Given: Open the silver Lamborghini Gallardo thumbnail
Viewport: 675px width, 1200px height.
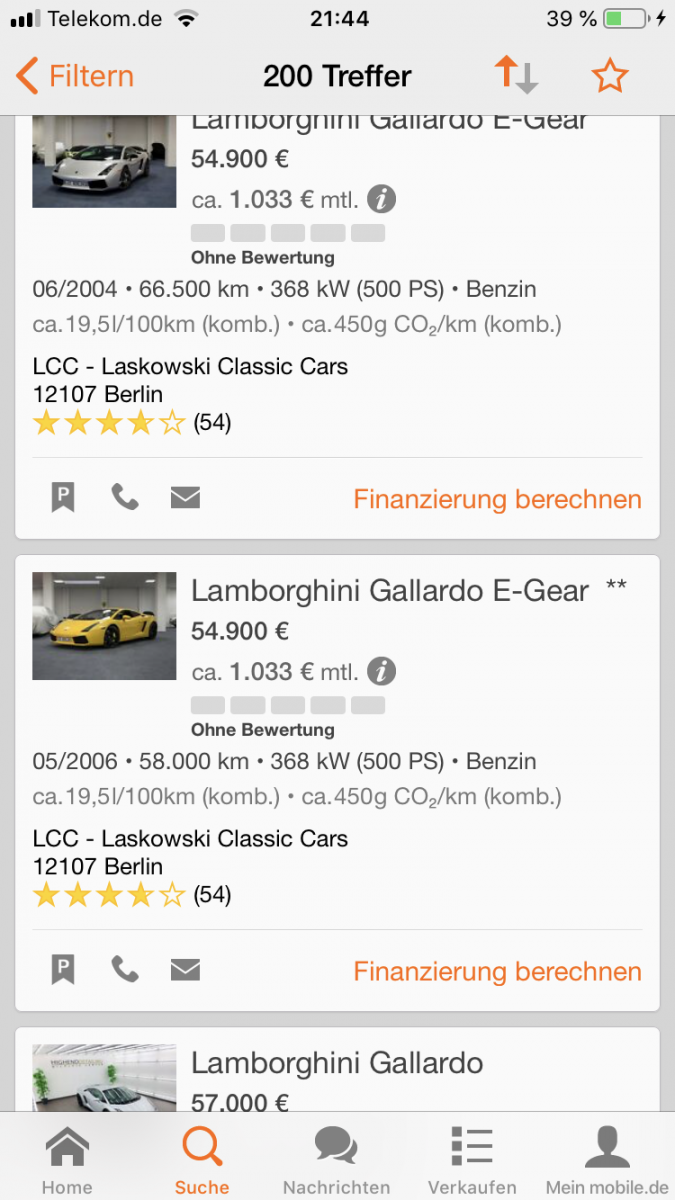Looking at the screenshot, I should tap(104, 160).
